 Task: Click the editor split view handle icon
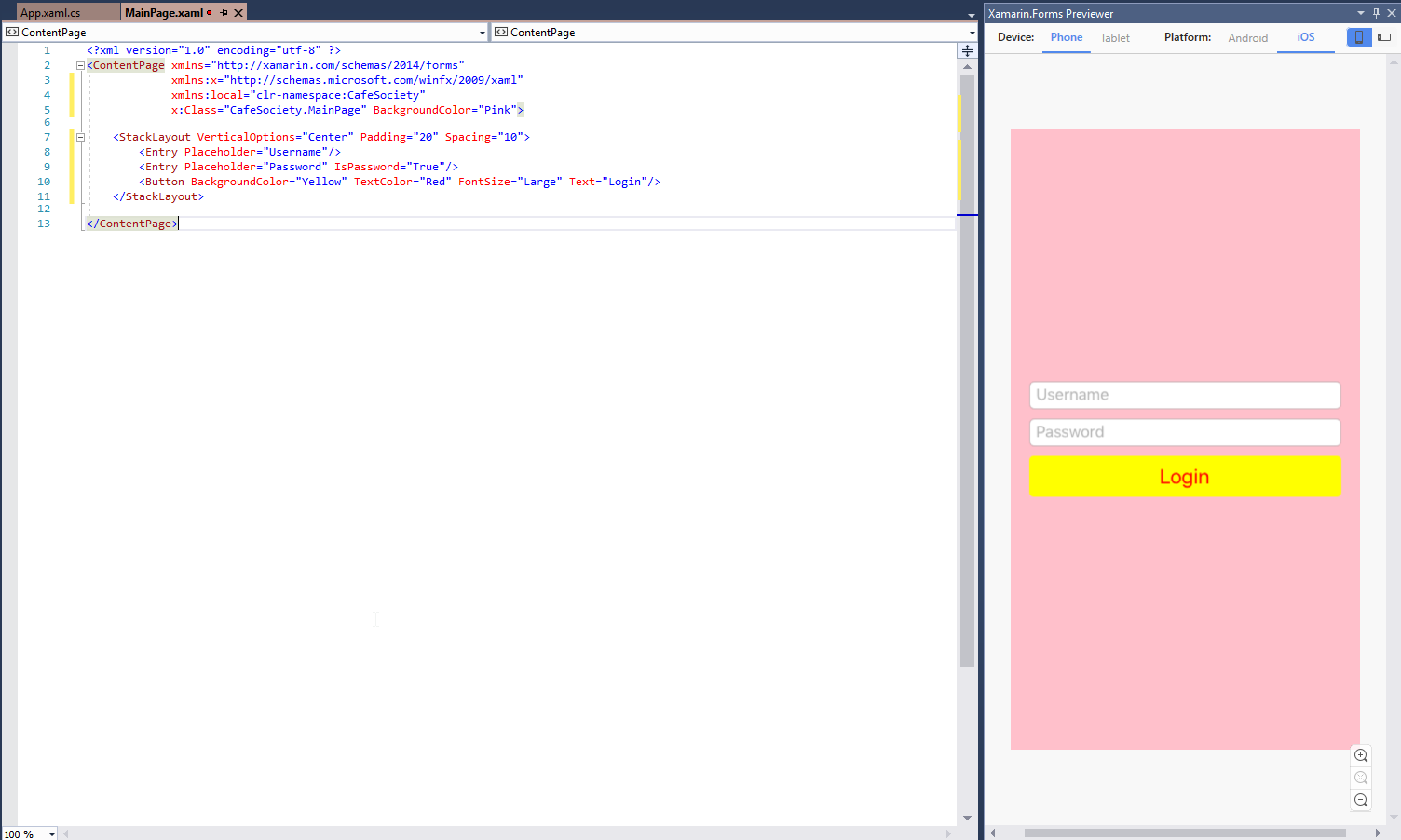967,50
